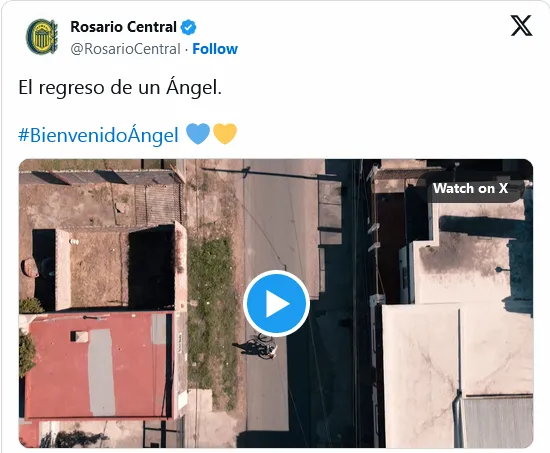Open the X logo in tweet corner

tap(521, 25)
